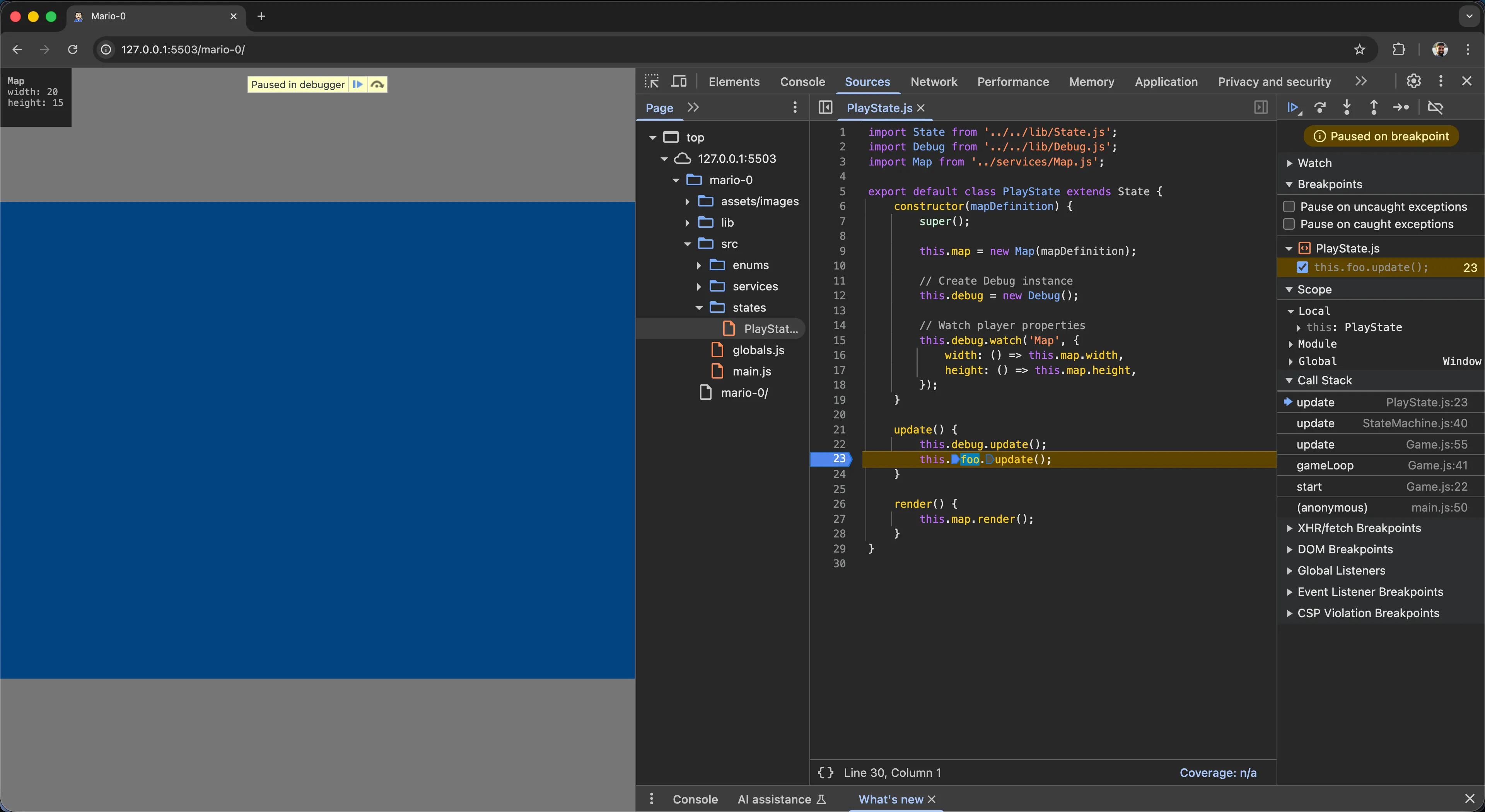Enable Pause on uncaught exceptions
The image size is (1485, 812).
[x=1290, y=206]
